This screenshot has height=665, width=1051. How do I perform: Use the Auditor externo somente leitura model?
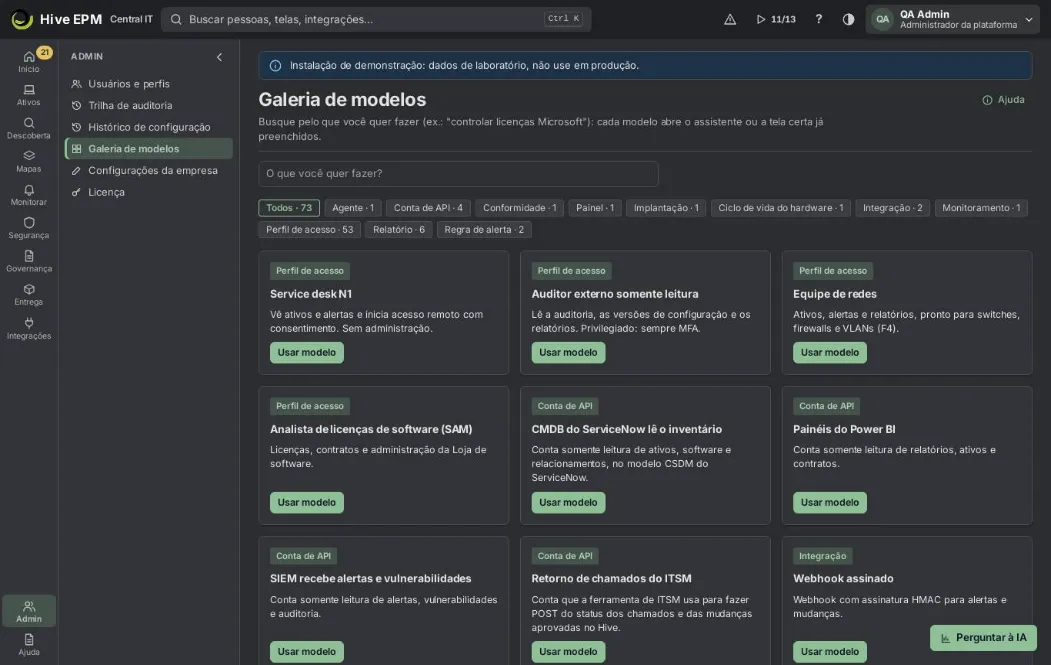pos(568,353)
